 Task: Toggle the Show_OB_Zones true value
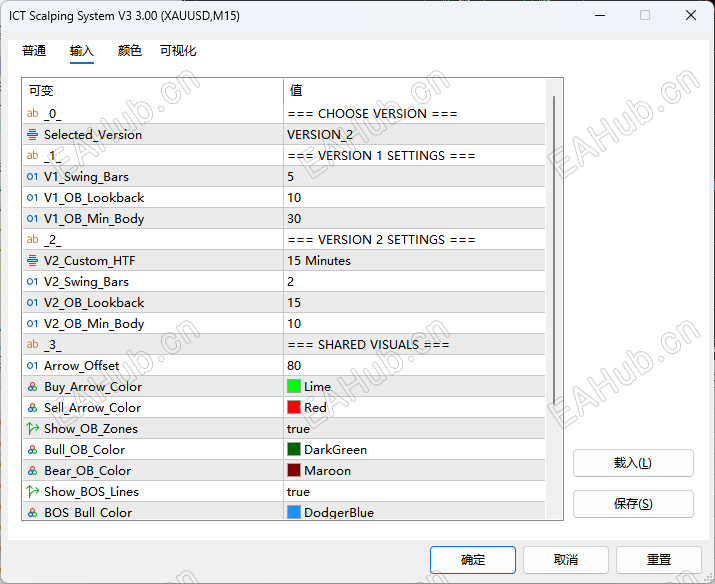[414, 429]
